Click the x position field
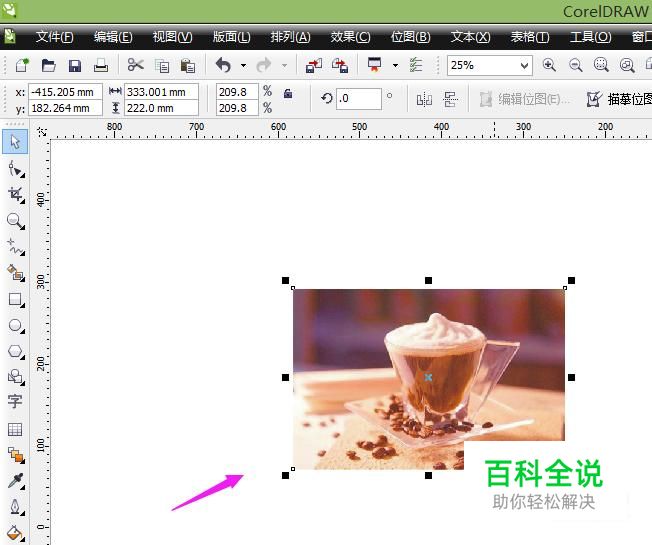The width and height of the screenshot is (652, 545). click(x=65, y=92)
